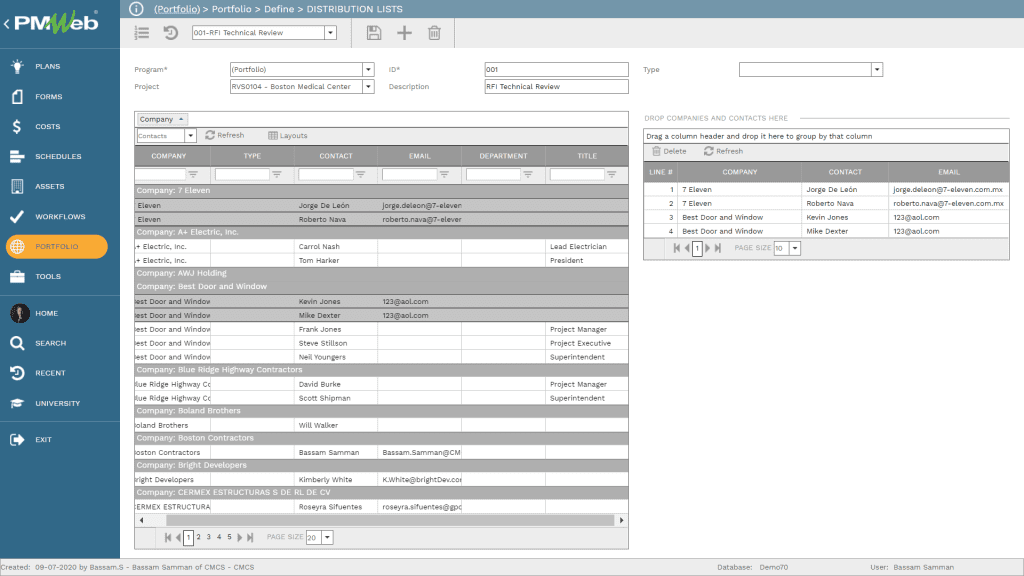The image size is (1024, 576).
Task: Go to previous page in contacts grid
Action: pos(178,537)
